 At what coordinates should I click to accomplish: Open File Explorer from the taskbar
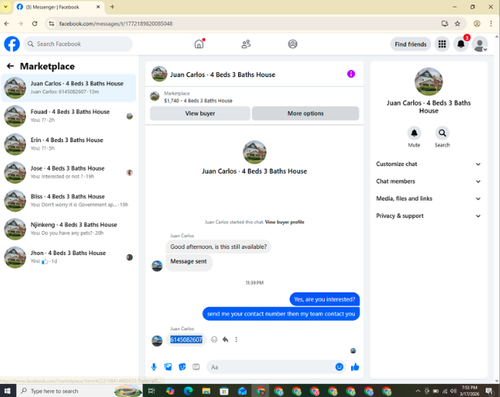206,391
